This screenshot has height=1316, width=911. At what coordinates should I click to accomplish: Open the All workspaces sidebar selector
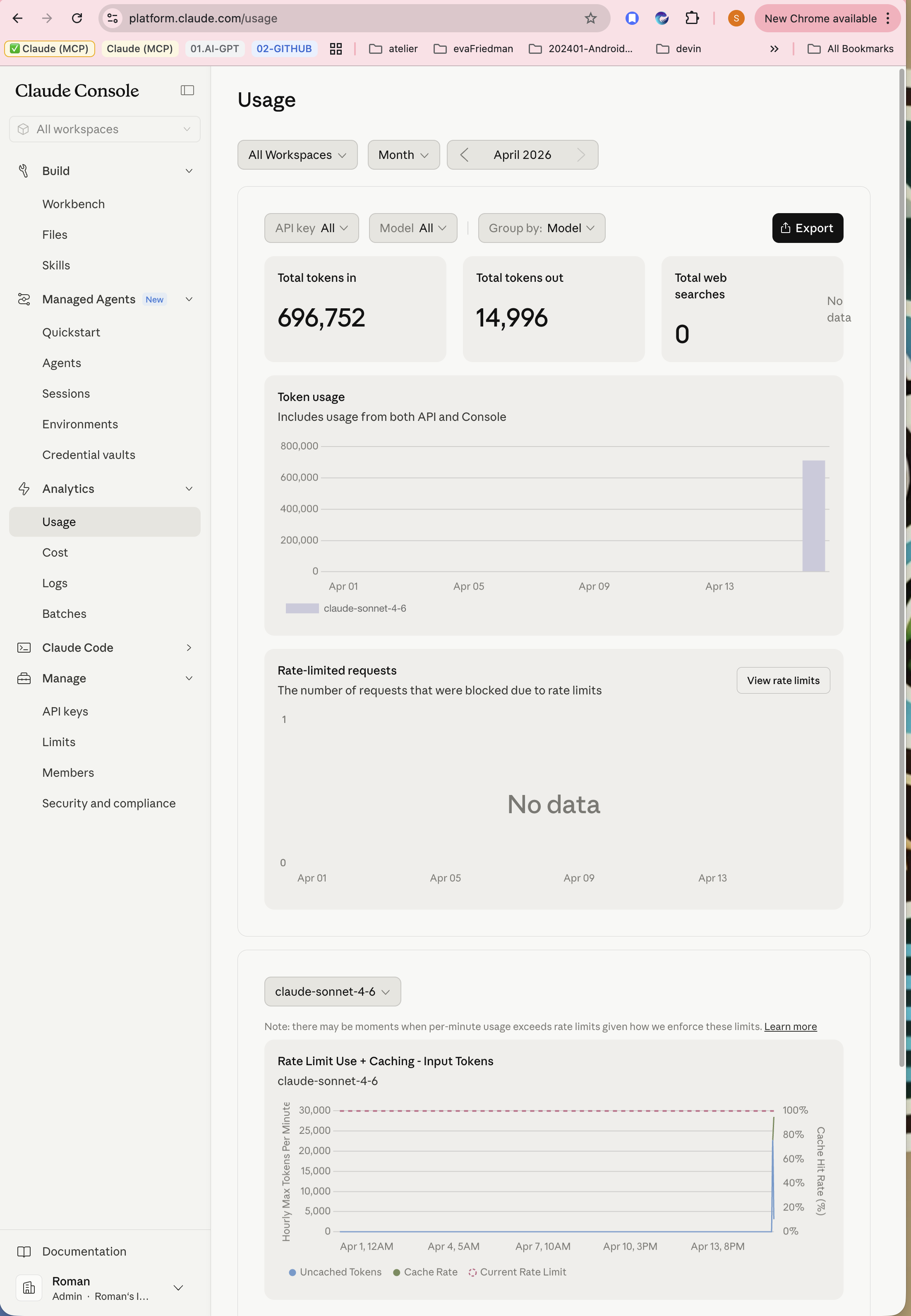coord(104,129)
